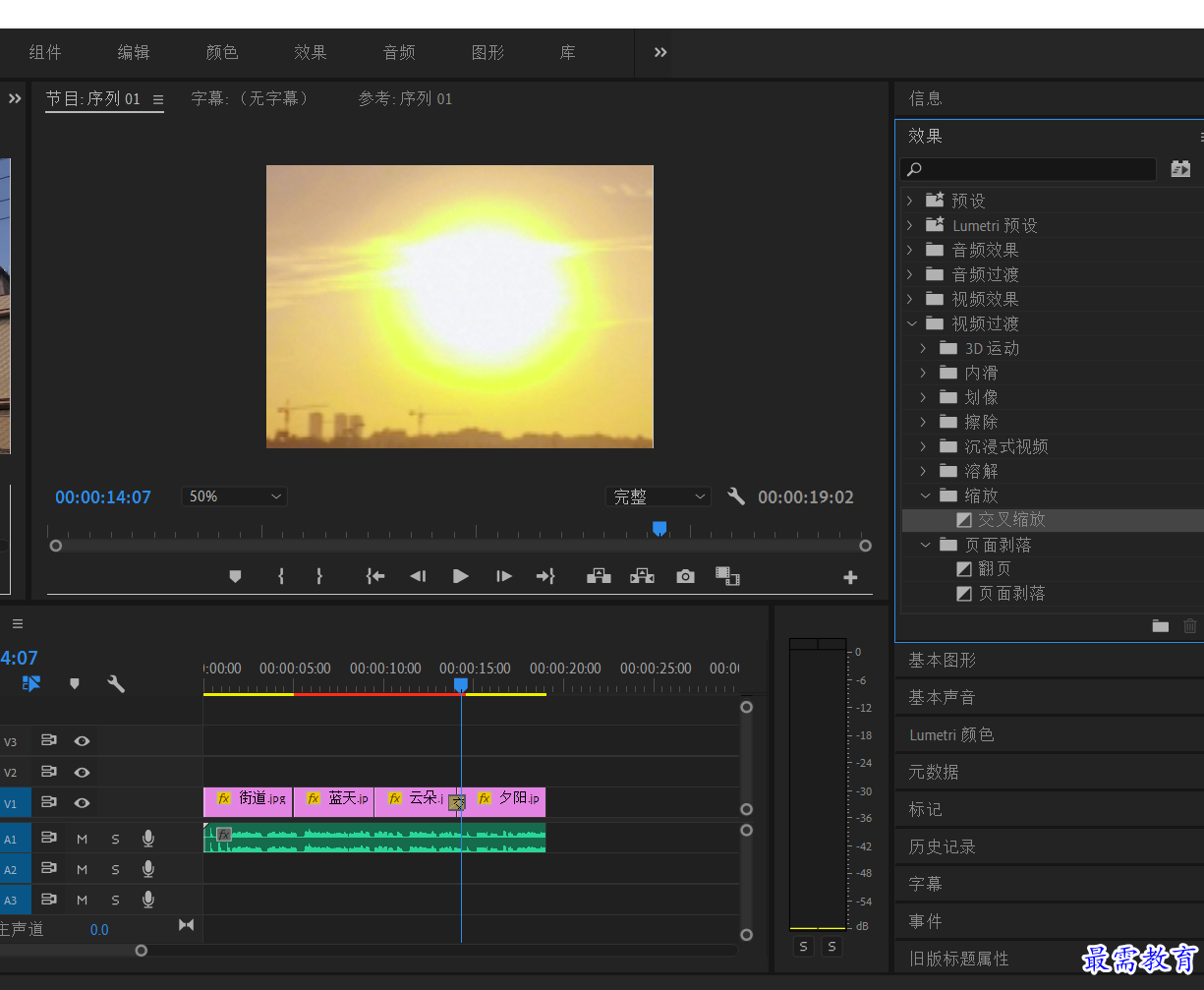Switch to 效果 workspace
This screenshot has height=990, width=1204.
tap(311, 52)
